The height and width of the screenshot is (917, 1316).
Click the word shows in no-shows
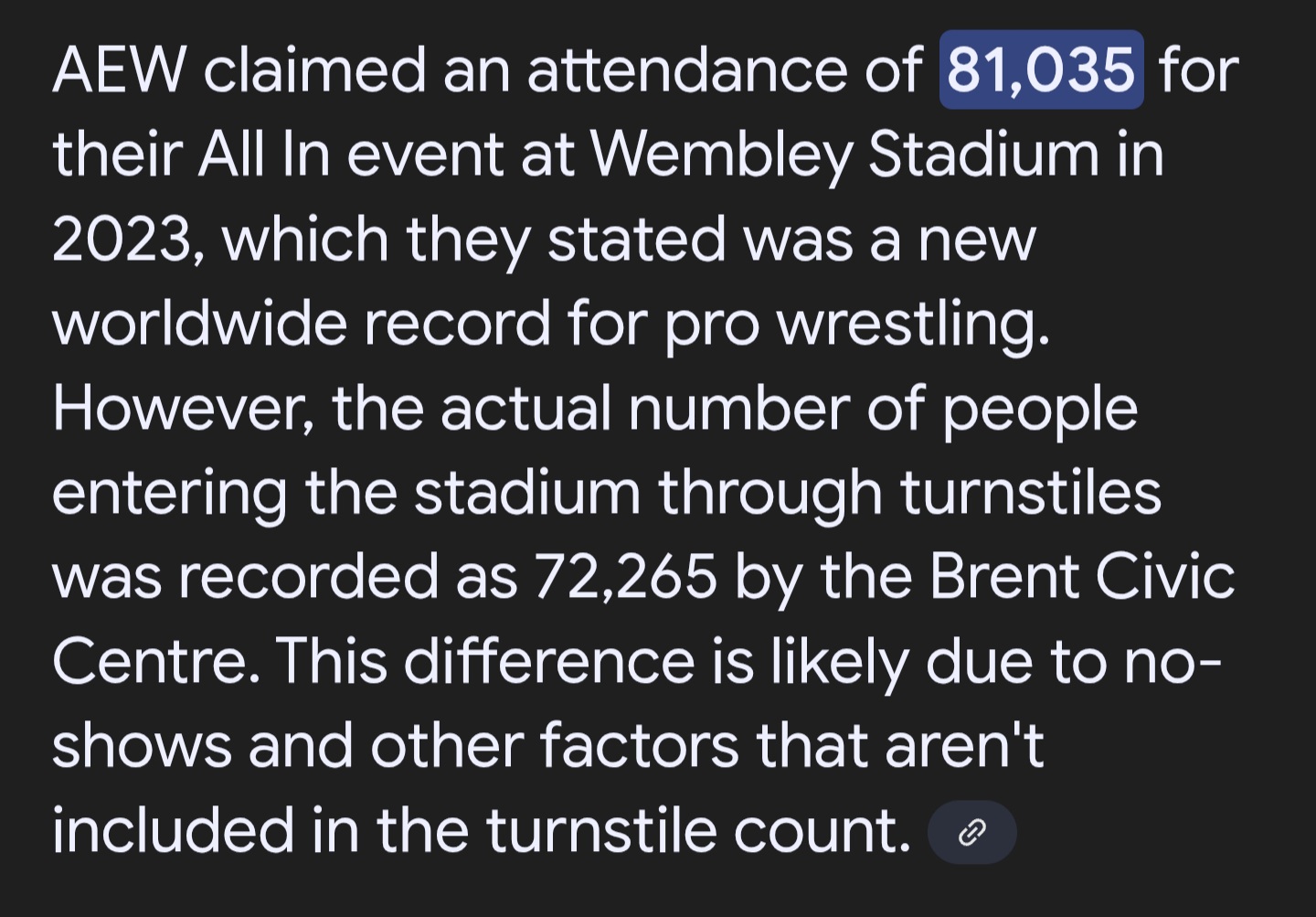point(142,747)
